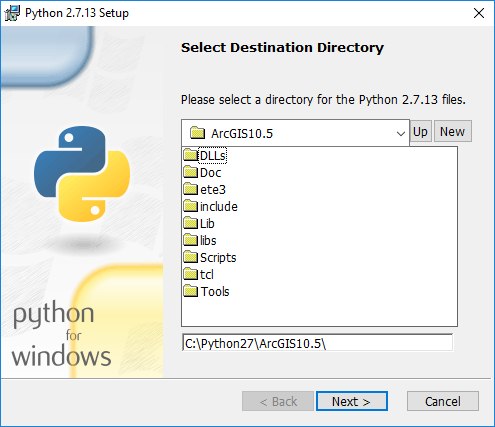
Task: Click the include folder icon
Action: tap(191, 206)
